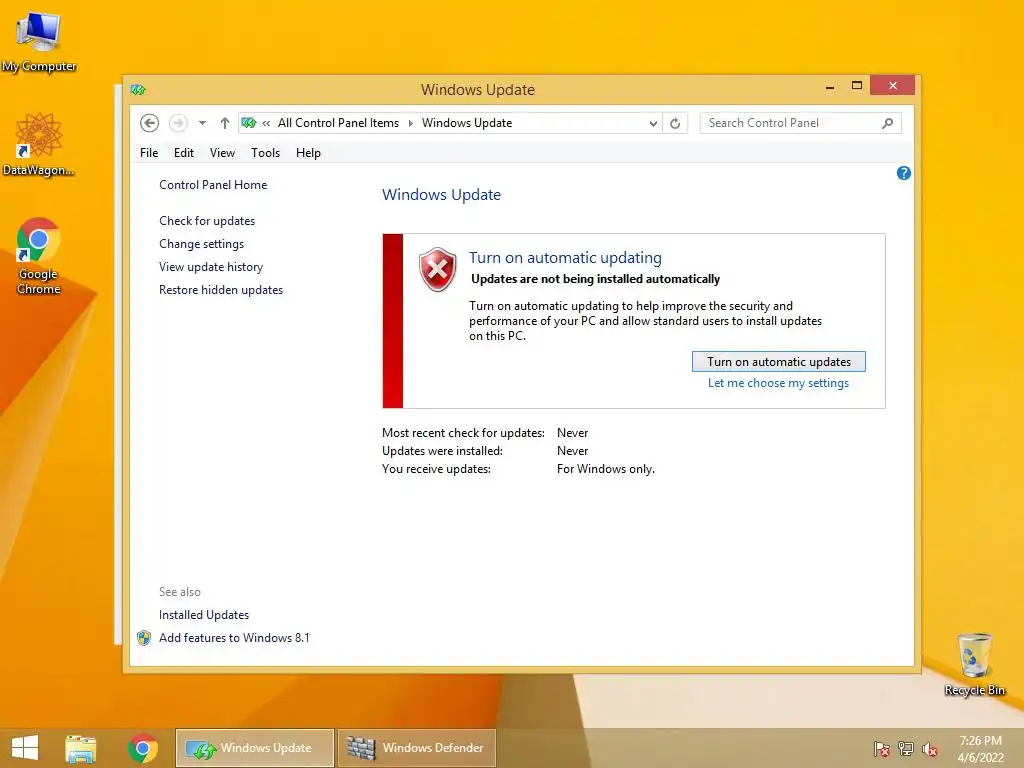Click Most recent check for updates label
1024x768 pixels.
(463, 433)
